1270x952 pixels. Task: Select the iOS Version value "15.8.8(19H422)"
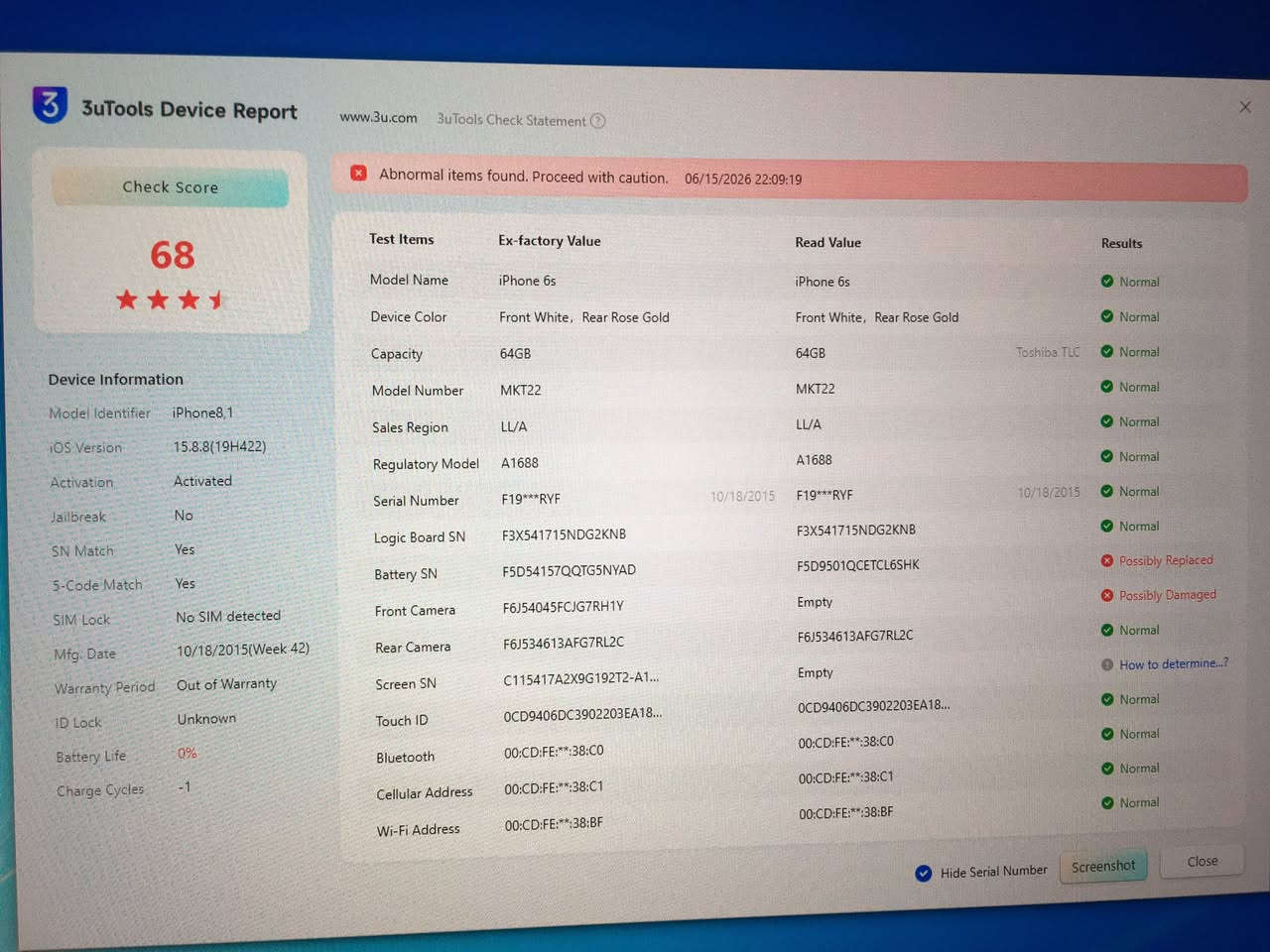[219, 446]
